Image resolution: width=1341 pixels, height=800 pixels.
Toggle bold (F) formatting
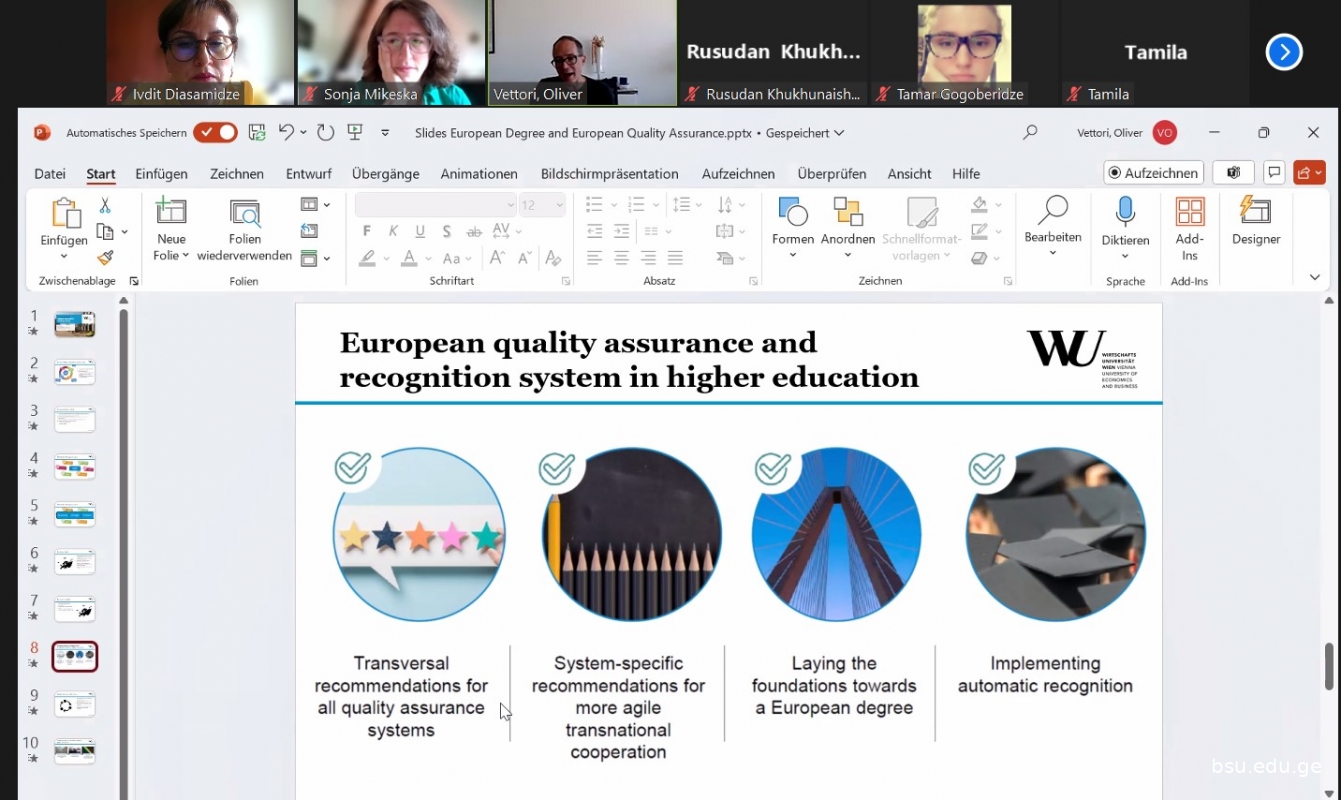point(367,232)
